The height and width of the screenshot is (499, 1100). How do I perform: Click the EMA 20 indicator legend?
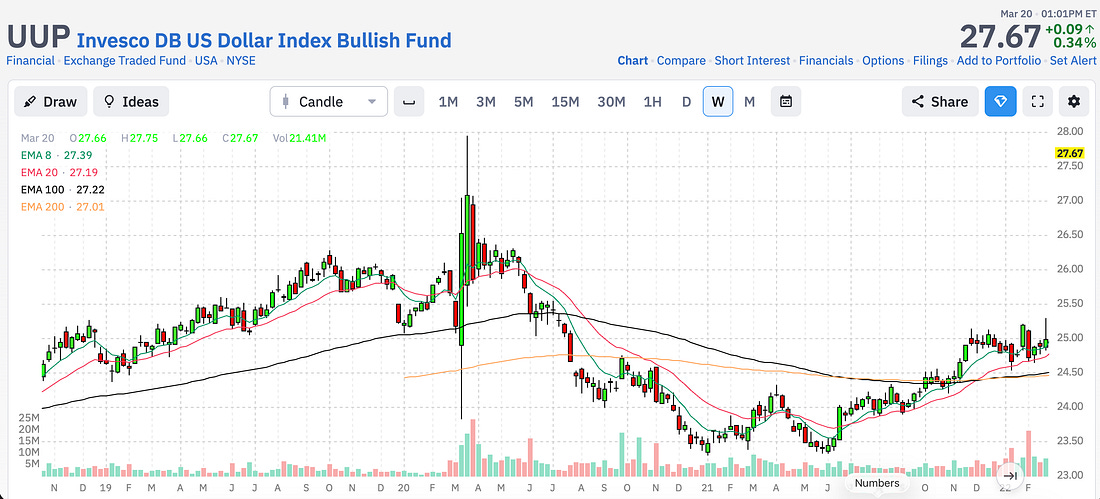60,172
